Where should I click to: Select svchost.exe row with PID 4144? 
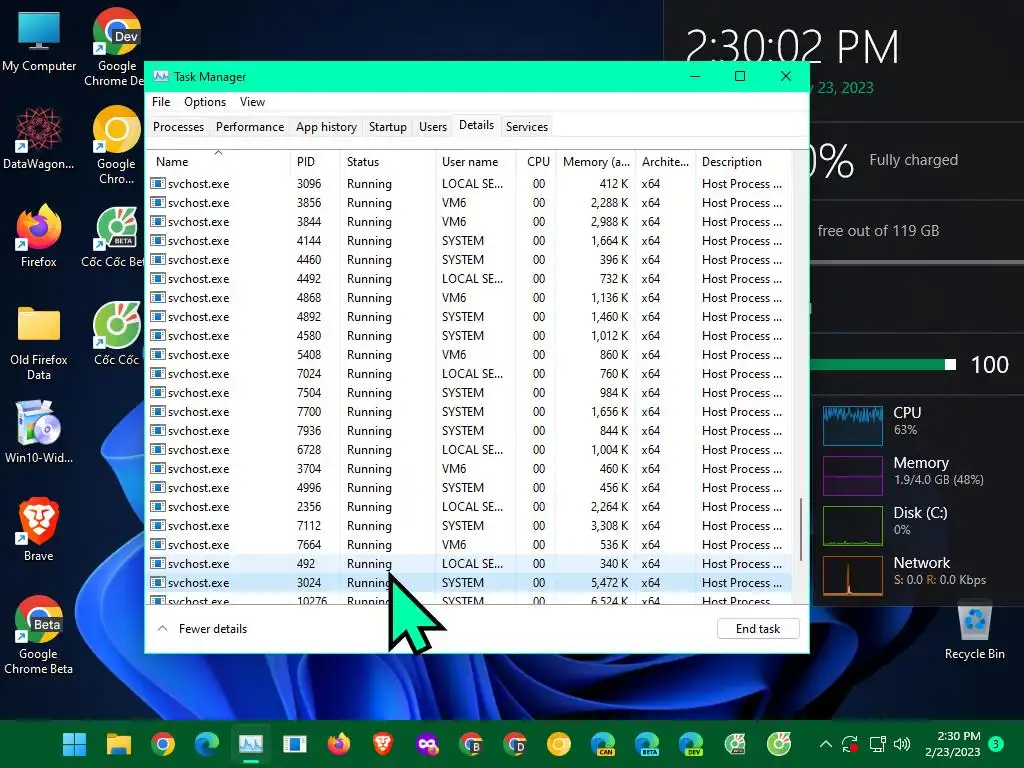[470, 240]
